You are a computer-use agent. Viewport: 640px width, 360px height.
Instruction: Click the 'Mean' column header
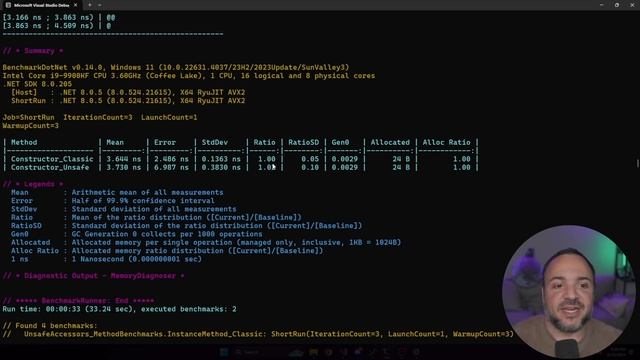tap(115, 142)
